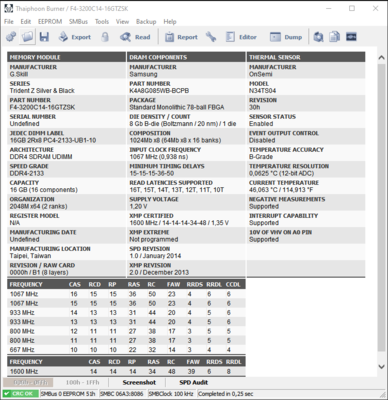Click the copy pages toolbar icon
Image resolution: width=388 pixels, height=400 pixels.
click(x=334, y=37)
